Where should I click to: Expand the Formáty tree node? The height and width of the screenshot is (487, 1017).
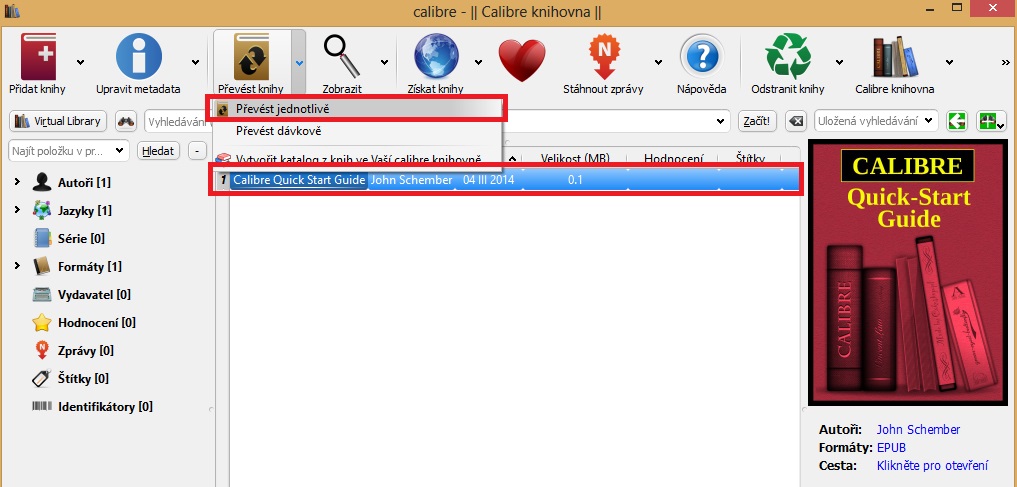click(x=18, y=266)
